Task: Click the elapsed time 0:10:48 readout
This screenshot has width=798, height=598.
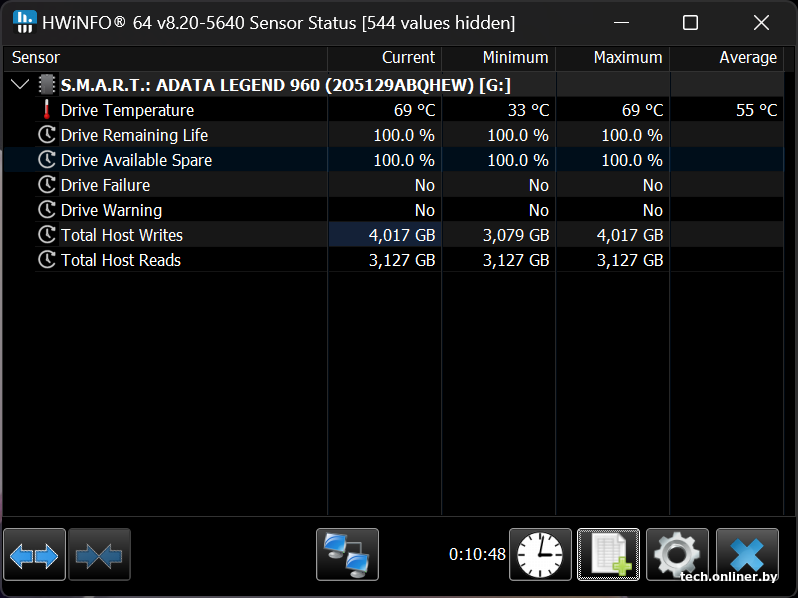Action: [477, 554]
